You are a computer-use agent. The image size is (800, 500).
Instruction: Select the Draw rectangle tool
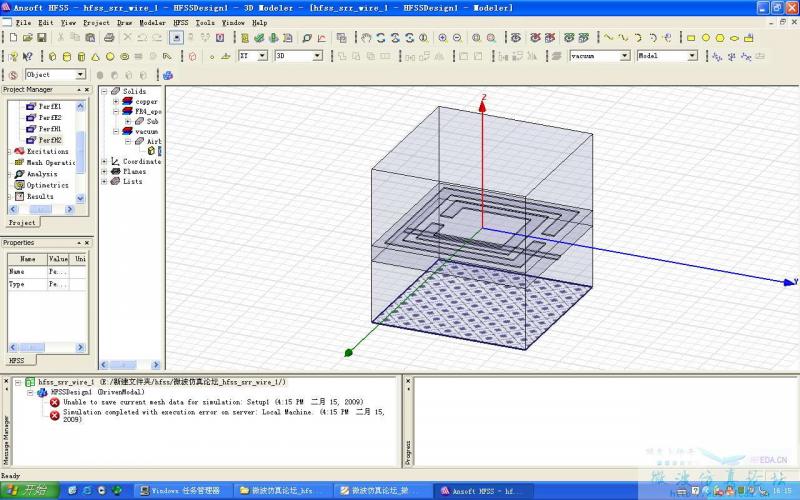point(691,38)
